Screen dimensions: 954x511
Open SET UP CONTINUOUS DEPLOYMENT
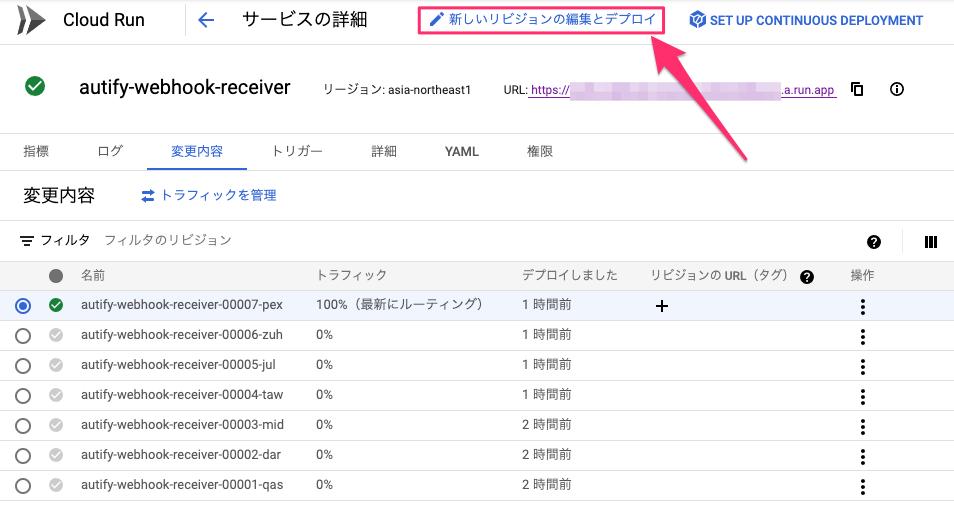(x=806, y=20)
